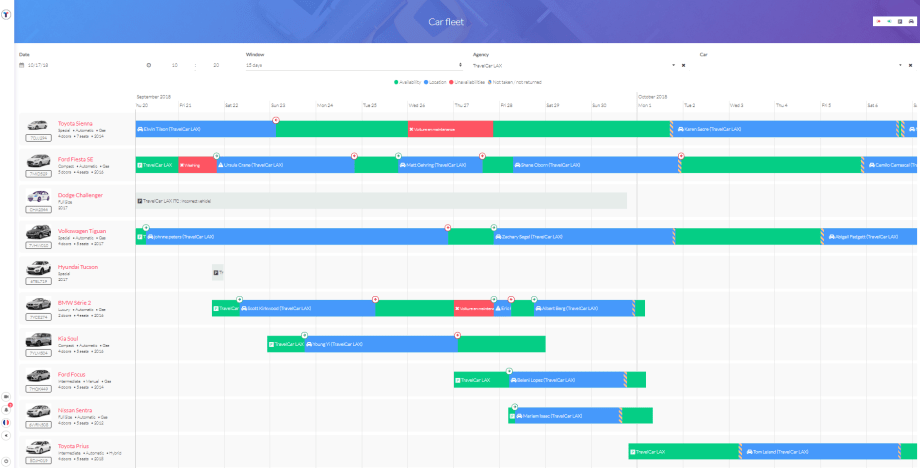Open the Toyota Sienna car link
This screenshot has width=920, height=468.
(x=75, y=123)
